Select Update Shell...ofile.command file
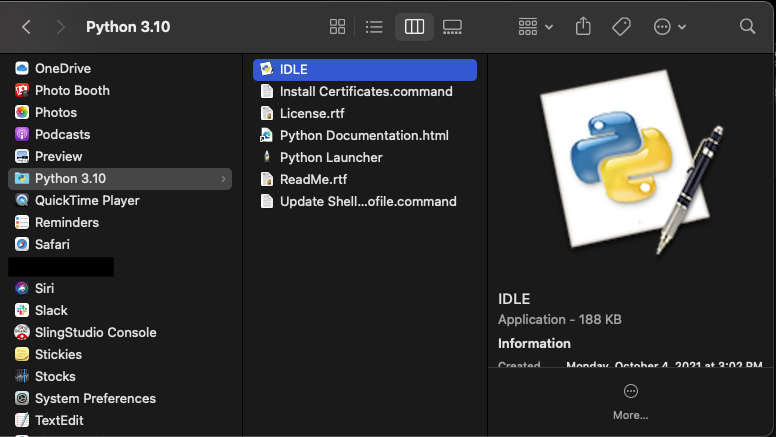The image size is (776, 437). point(365,201)
